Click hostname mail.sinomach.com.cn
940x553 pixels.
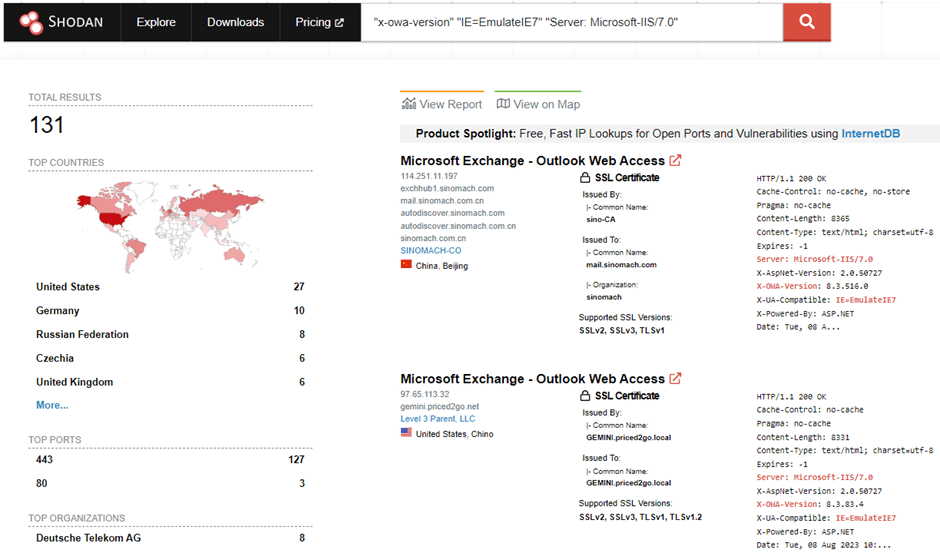(442, 201)
